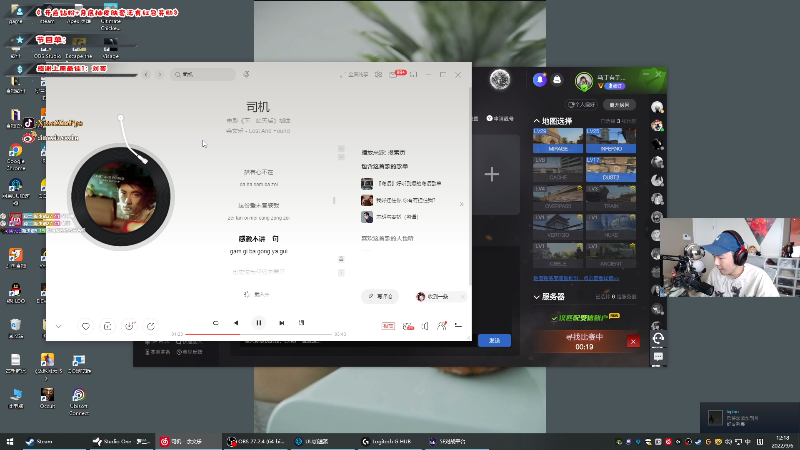This screenshot has height=450, width=800.
Task: Share the current song
Action: [x=151, y=326]
